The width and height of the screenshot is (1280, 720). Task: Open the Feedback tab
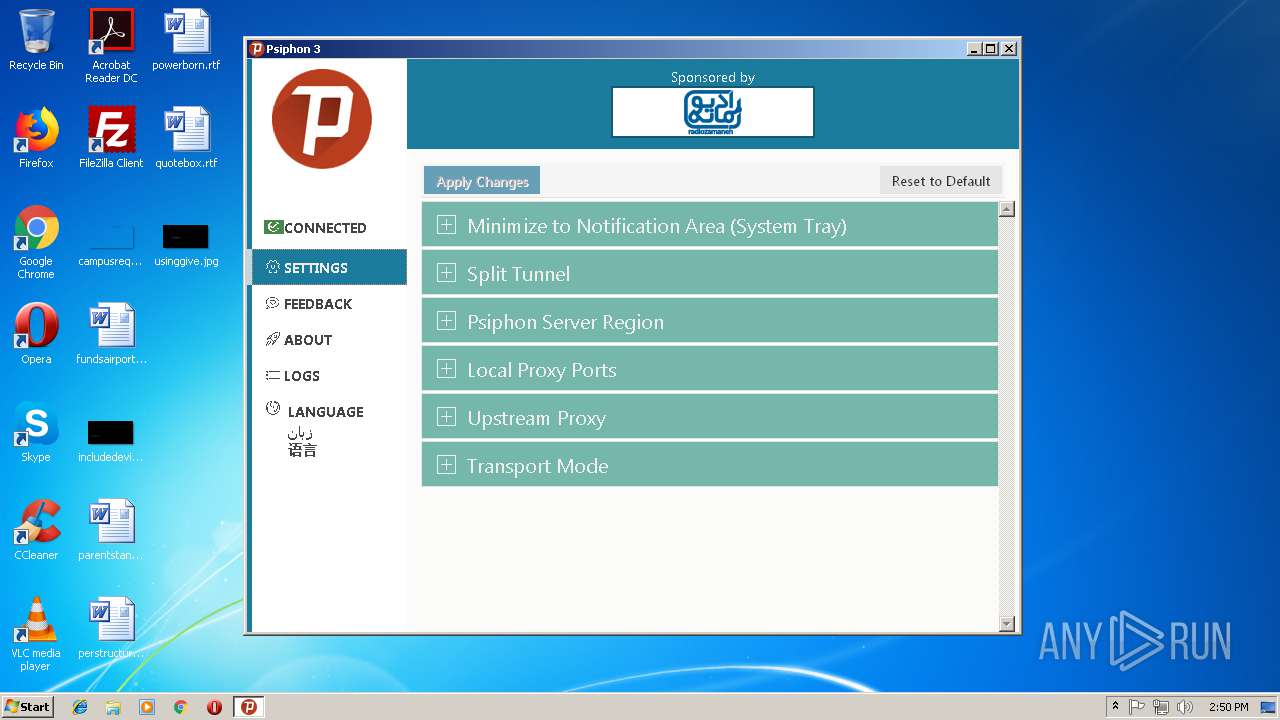click(x=329, y=303)
